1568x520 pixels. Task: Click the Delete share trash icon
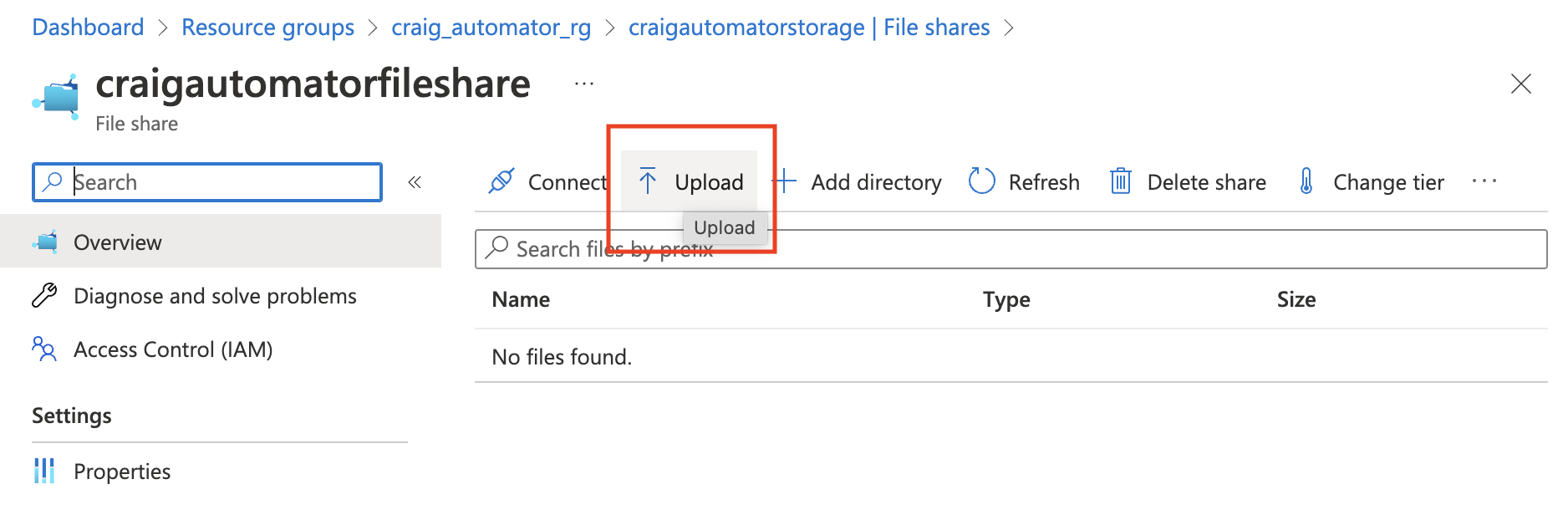1120,181
